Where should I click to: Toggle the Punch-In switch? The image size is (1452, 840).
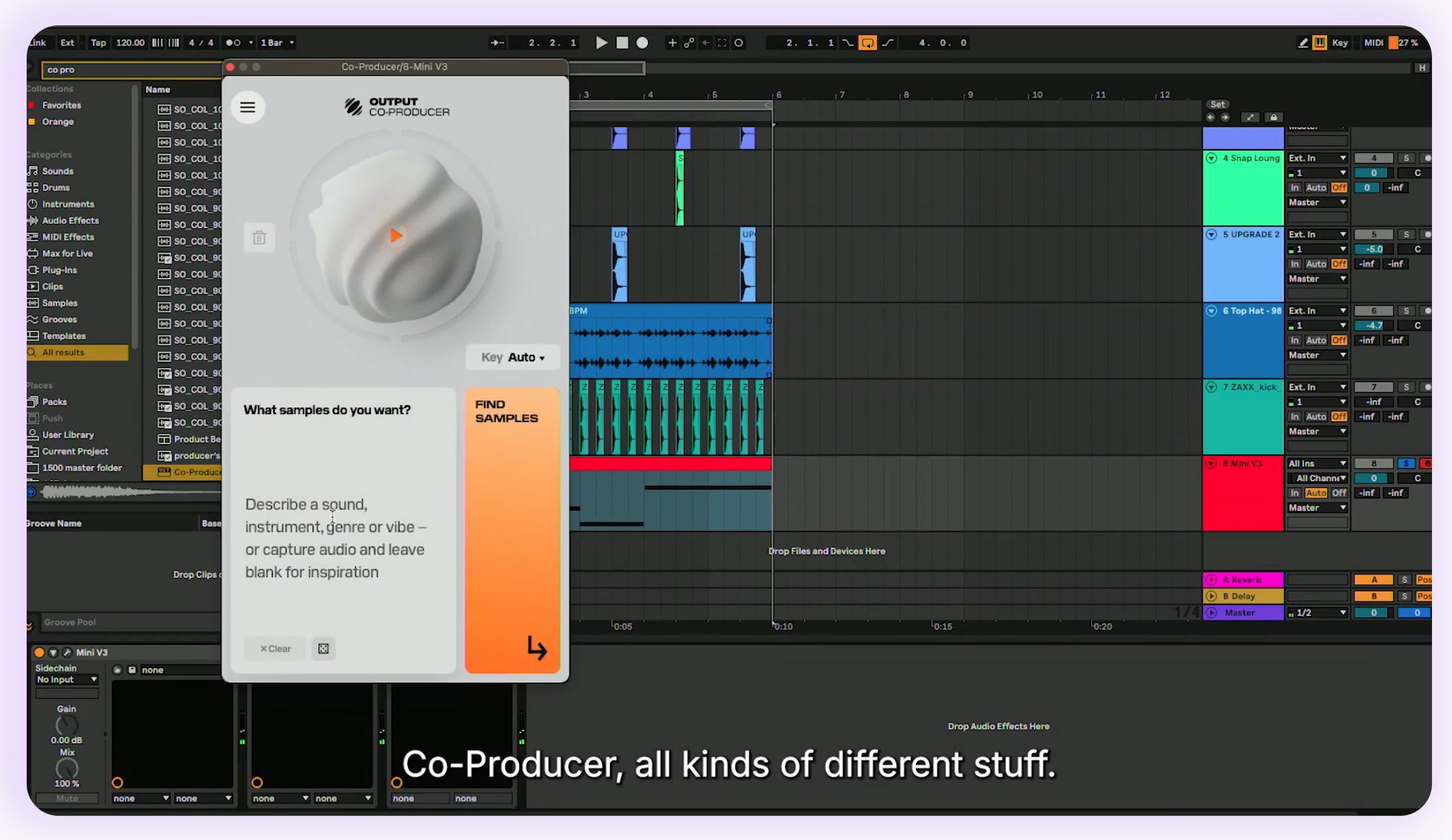(x=847, y=43)
